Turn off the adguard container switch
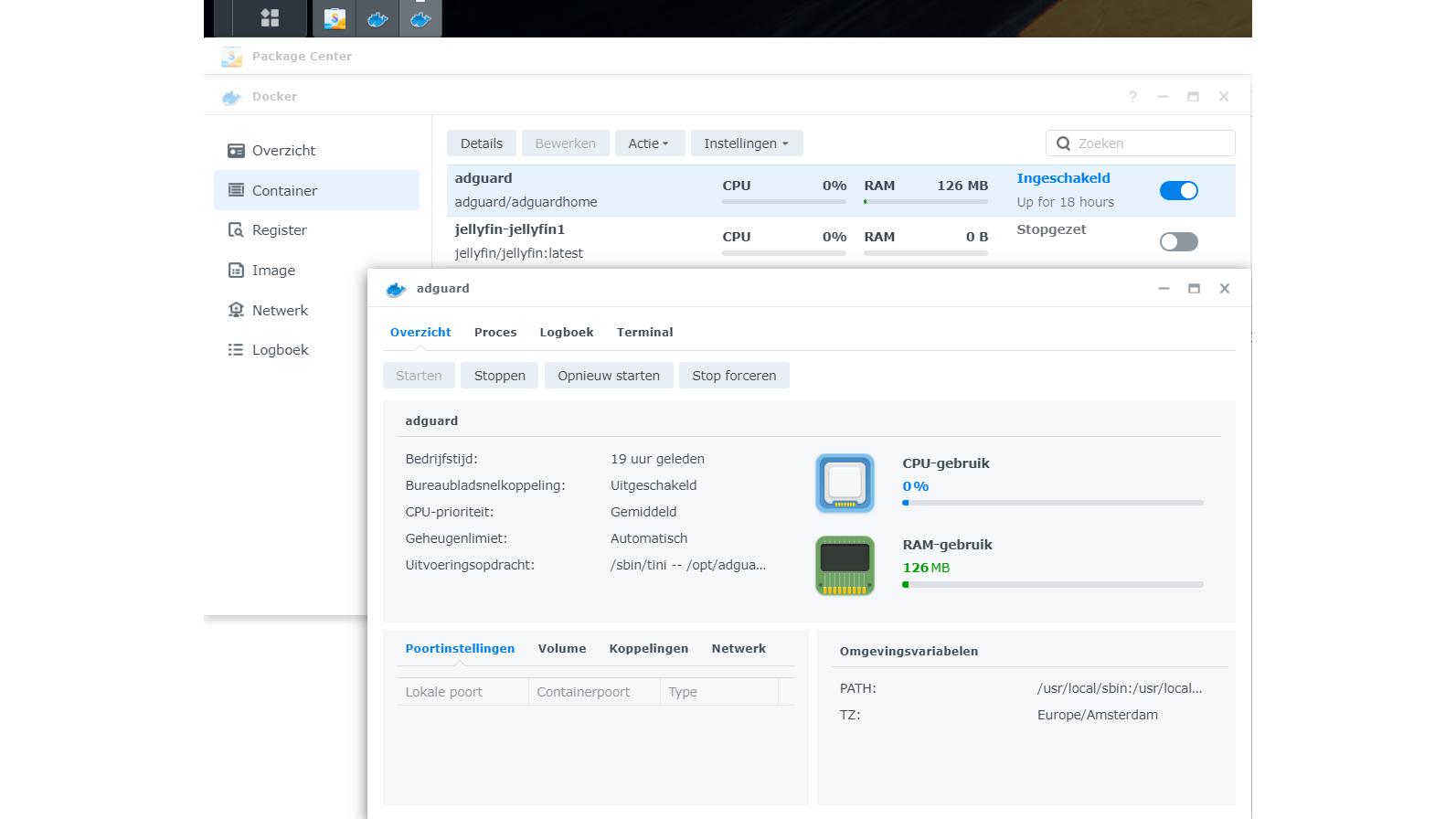Screen dimensions: 1456x819 point(1178,191)
